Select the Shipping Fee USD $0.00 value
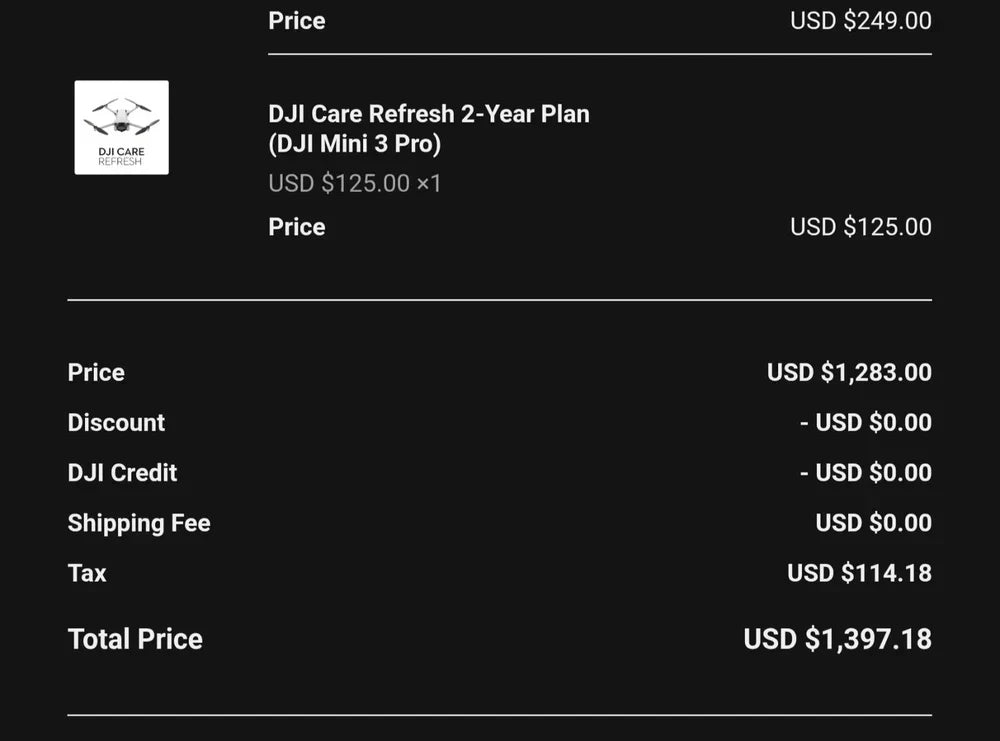The image size is (1000, 741). (873, 523)
